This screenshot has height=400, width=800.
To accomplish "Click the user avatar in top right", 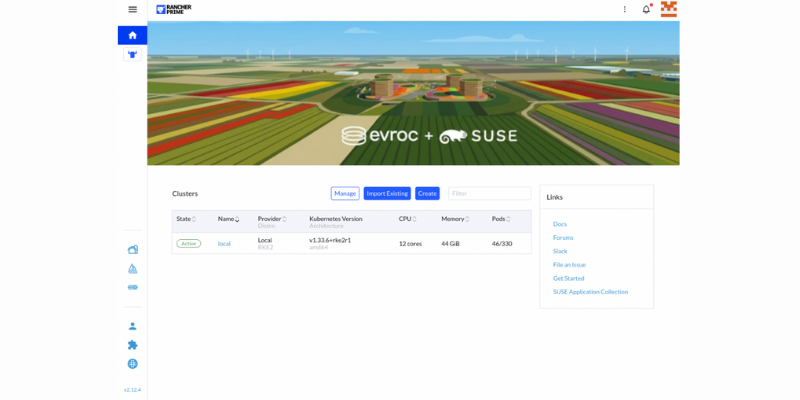I will 668,9.
